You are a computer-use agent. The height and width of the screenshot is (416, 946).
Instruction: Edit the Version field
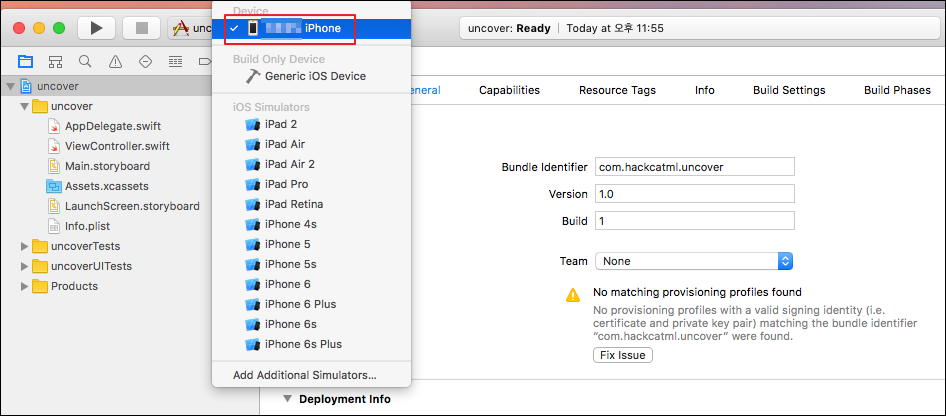[x=694, y=194]
